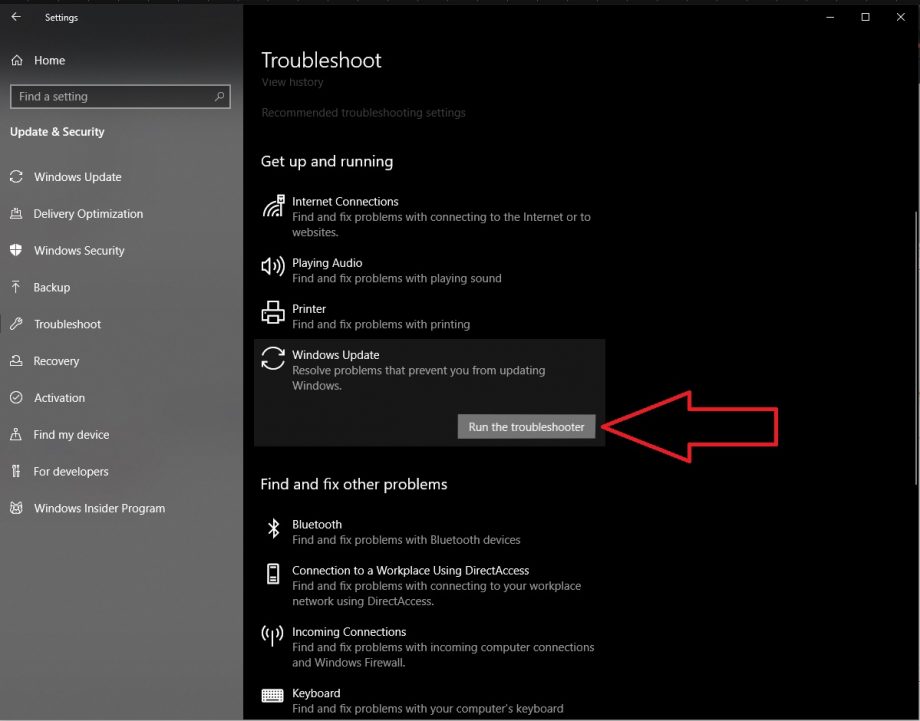Click the Printer troubleshooter icon
Viewport: 920px width, 721px height.
(272, 312)
